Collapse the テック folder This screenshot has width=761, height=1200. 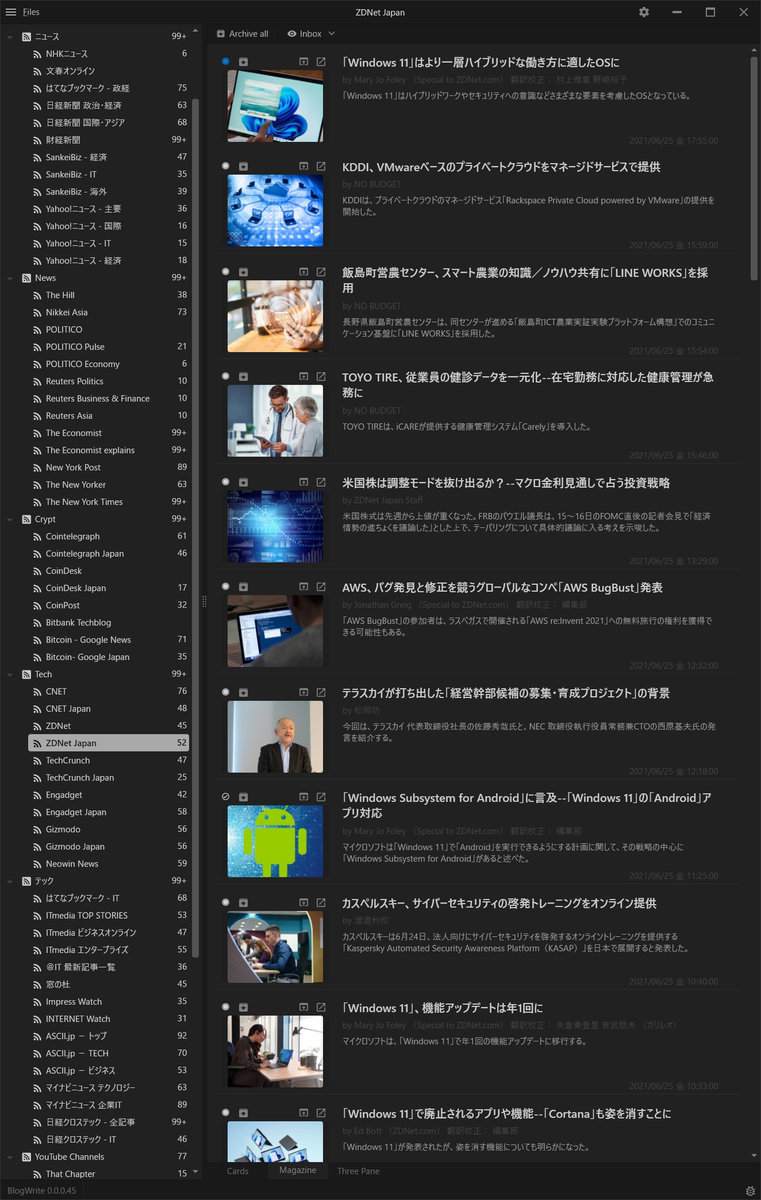pos(10,881)
